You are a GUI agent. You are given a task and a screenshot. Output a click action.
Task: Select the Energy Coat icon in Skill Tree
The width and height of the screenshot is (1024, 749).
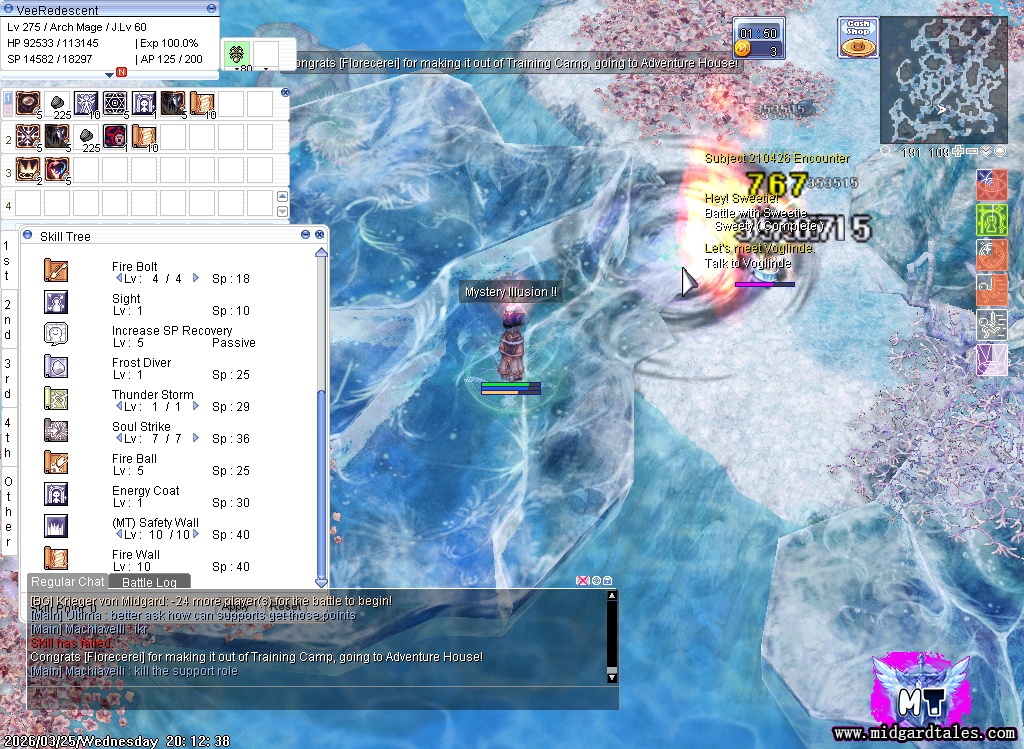click(56, 494)
